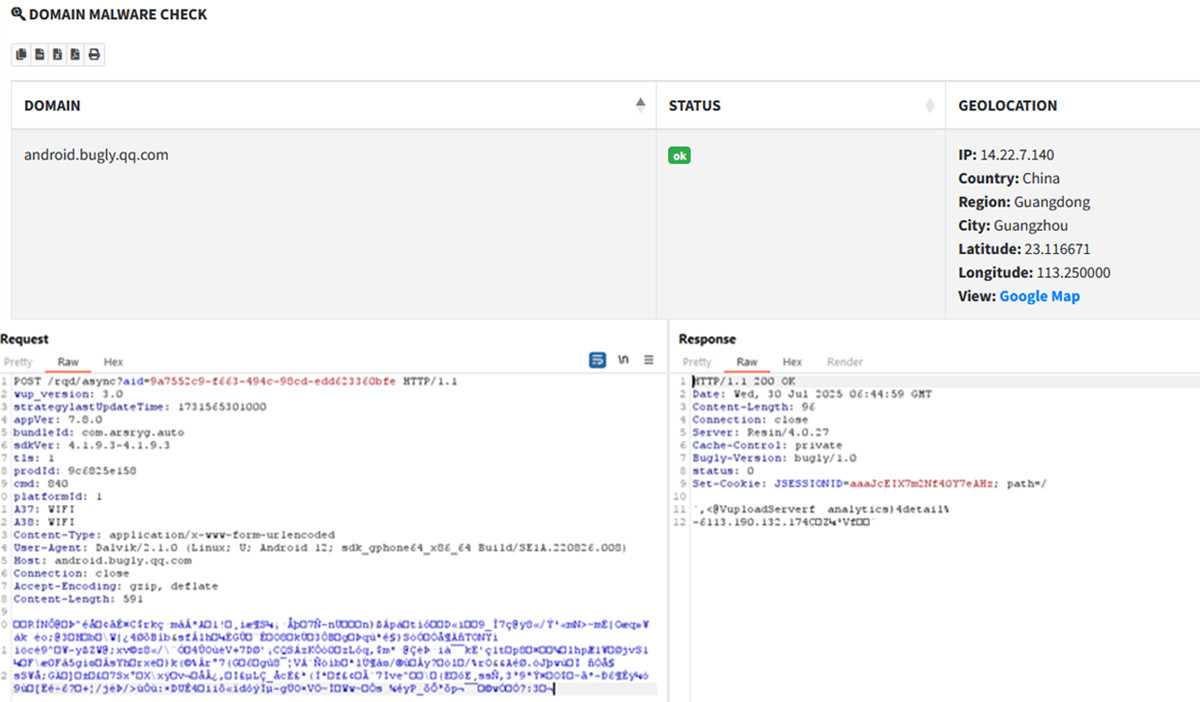Click the android.bugly.qq.com domain cell
1200x702 pixels.
pos(96,155)
